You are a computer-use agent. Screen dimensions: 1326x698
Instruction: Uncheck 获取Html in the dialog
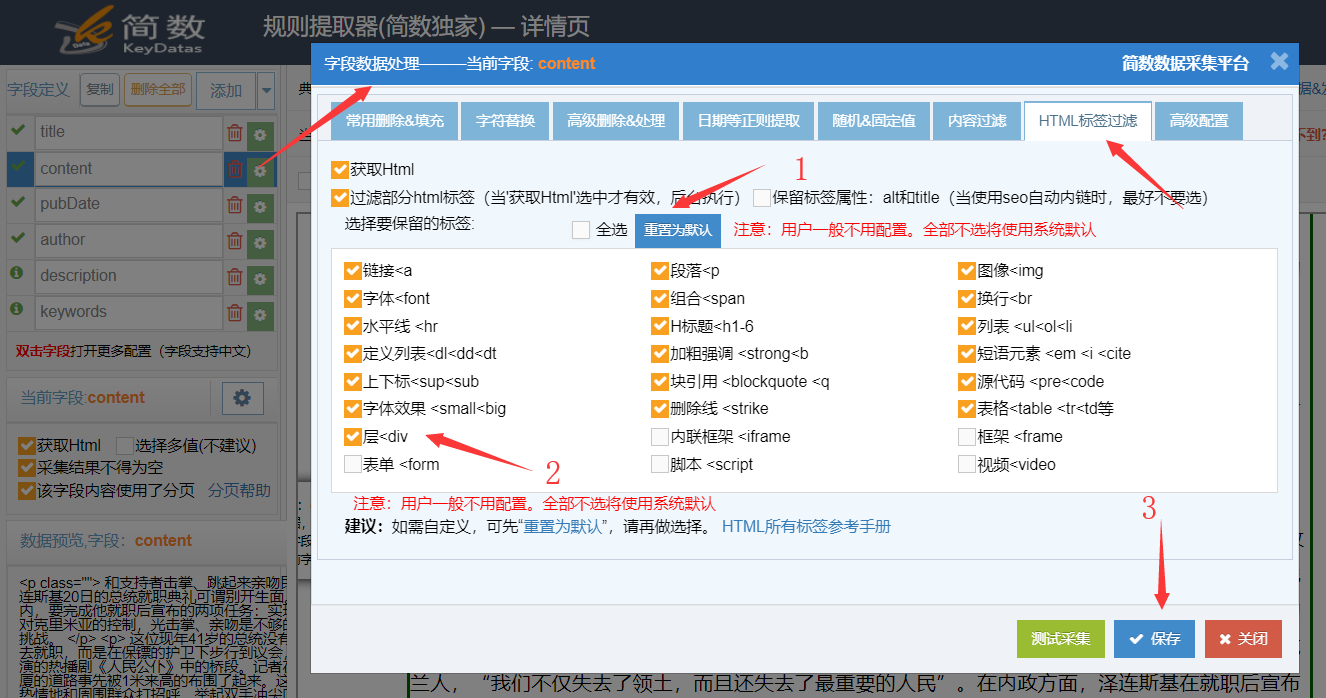point(340,170)
